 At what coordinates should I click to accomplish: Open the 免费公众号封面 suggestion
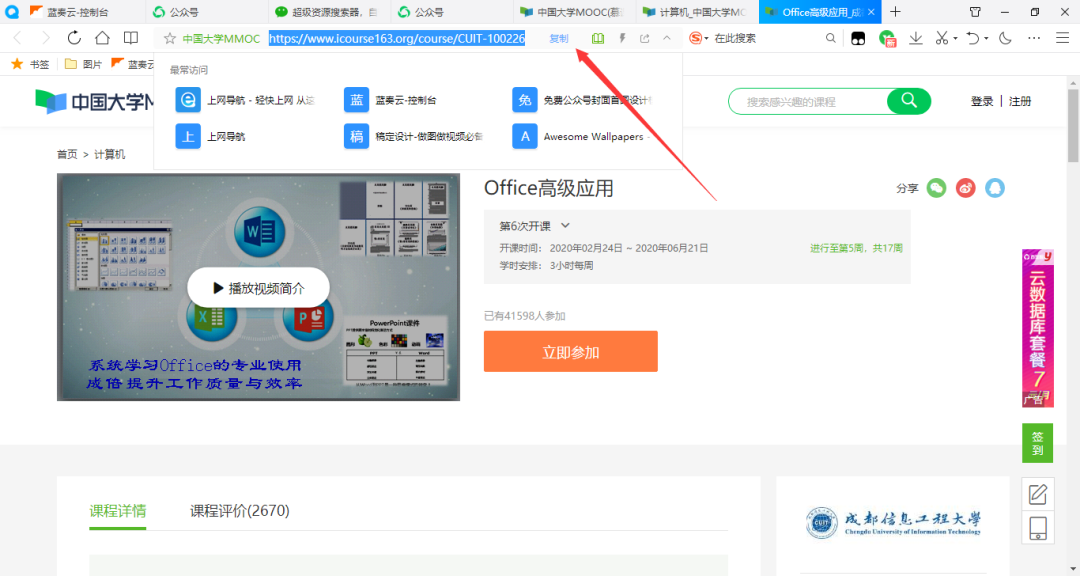point(583,100)
